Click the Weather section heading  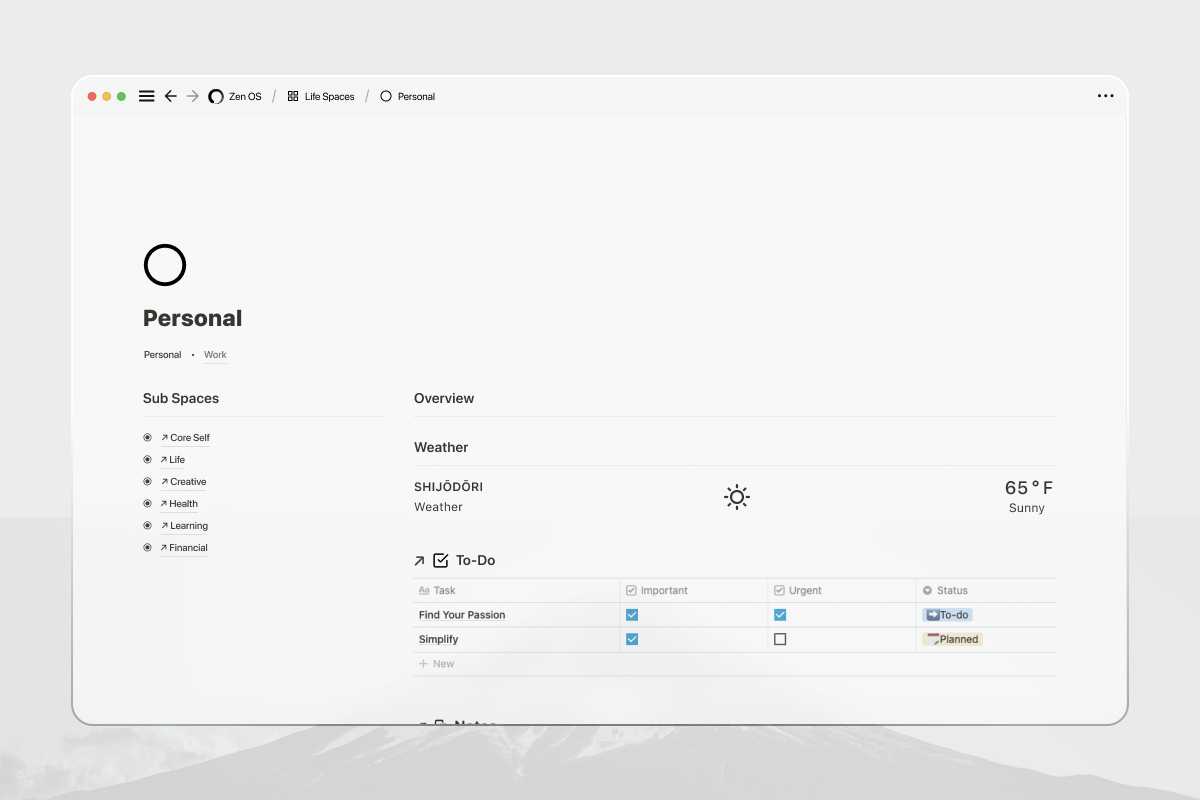[441, 447]
